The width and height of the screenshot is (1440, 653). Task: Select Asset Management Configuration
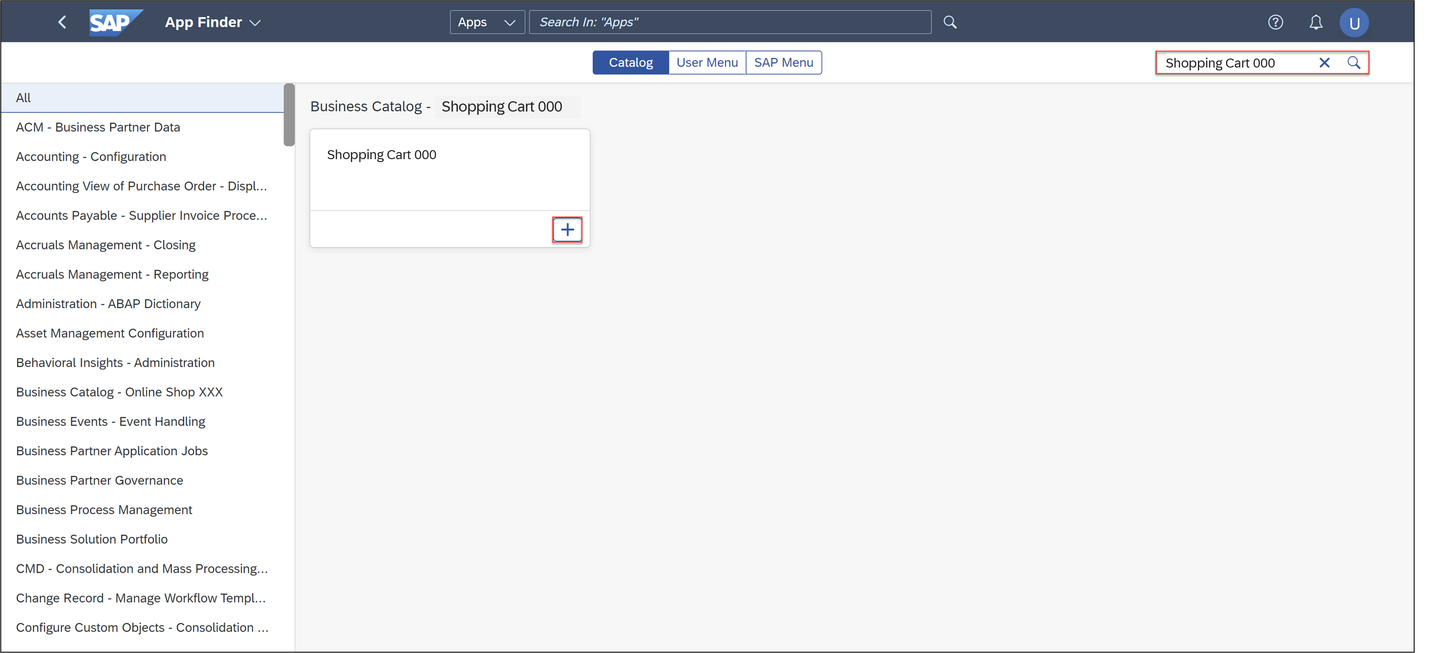(x=142, y=333)
